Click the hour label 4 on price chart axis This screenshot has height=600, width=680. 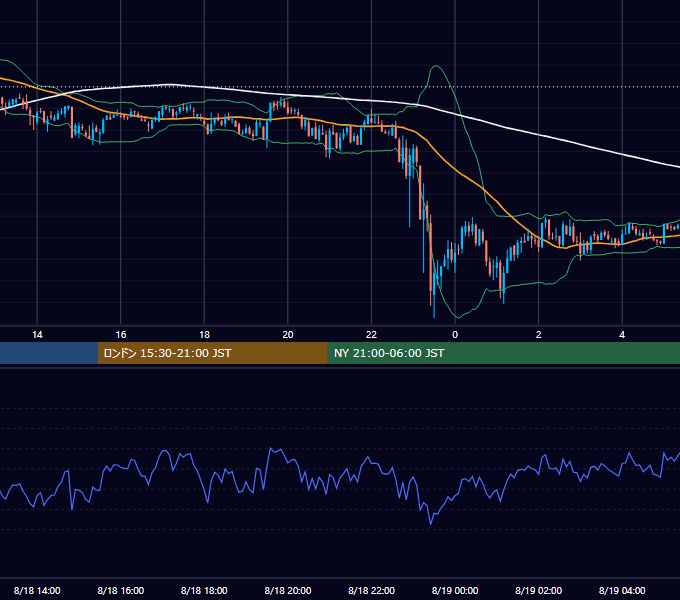pos(622,335)
